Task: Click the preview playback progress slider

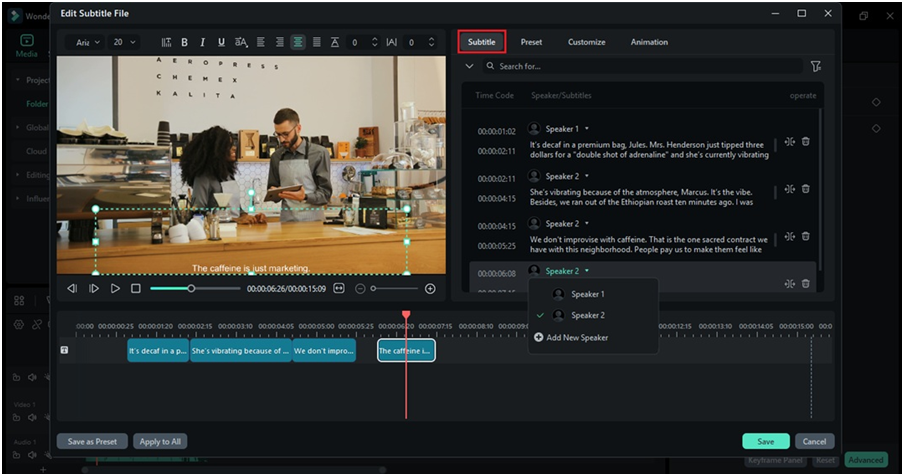Action: [195, 289]
